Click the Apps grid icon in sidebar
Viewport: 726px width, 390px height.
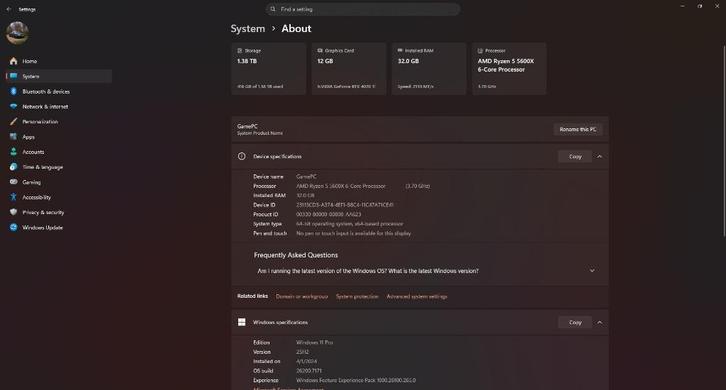click(13, 137)
